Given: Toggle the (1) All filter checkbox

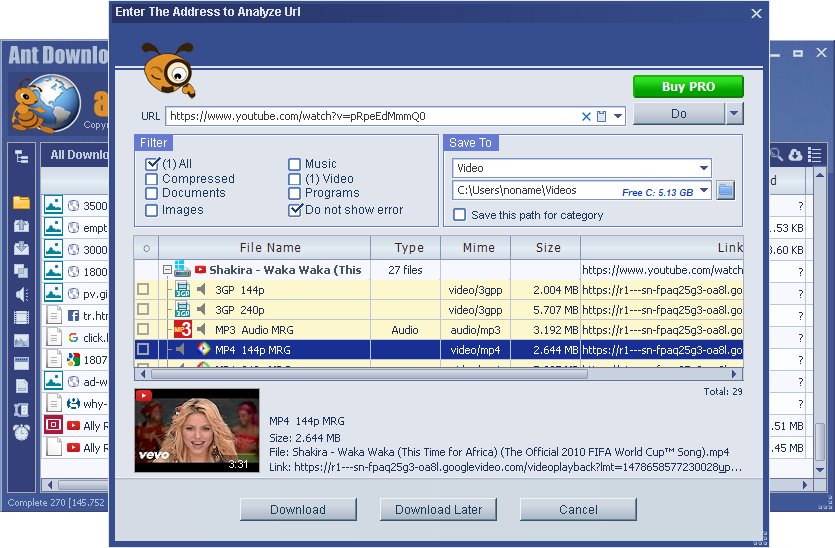Looking at the screenshot, I should (x=152, y=164).
